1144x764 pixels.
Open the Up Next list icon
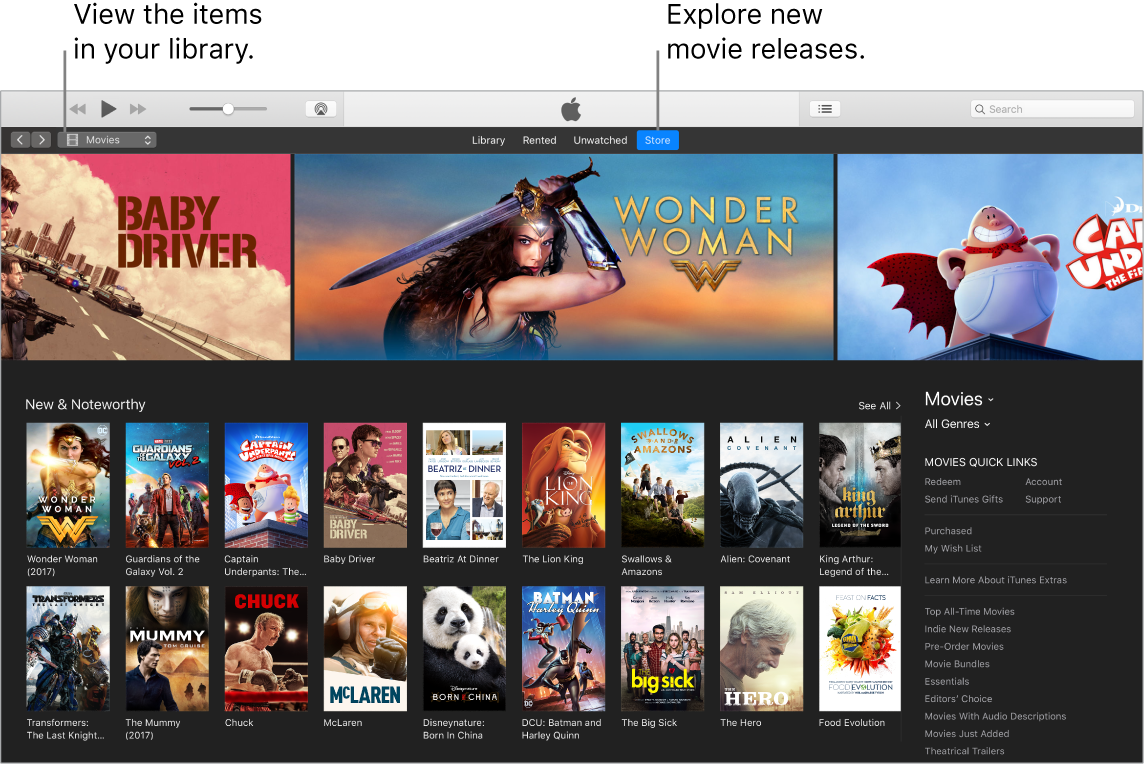point(825,109)
